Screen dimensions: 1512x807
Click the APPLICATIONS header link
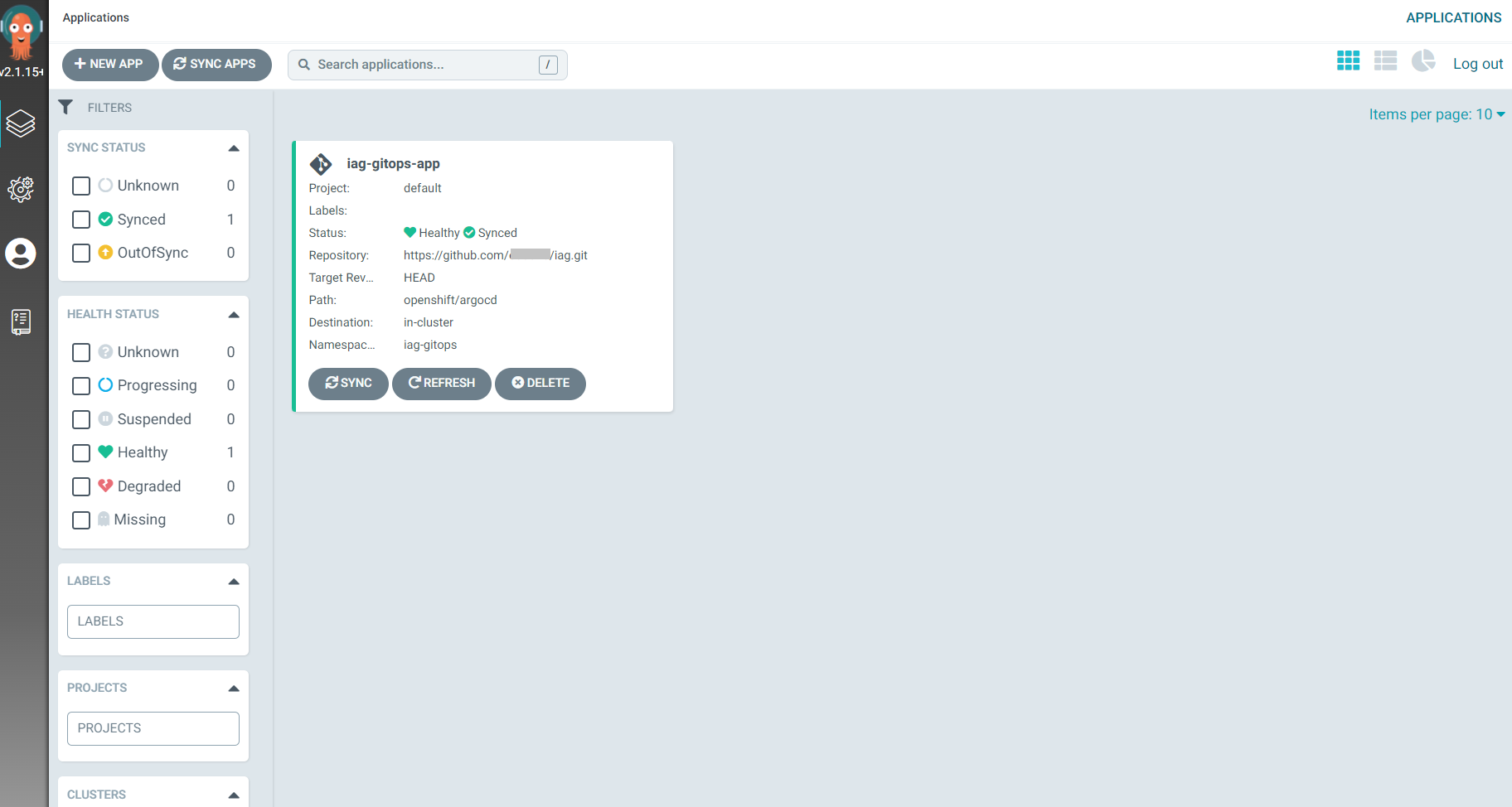pyautogui.click(x=1453, y=17)
